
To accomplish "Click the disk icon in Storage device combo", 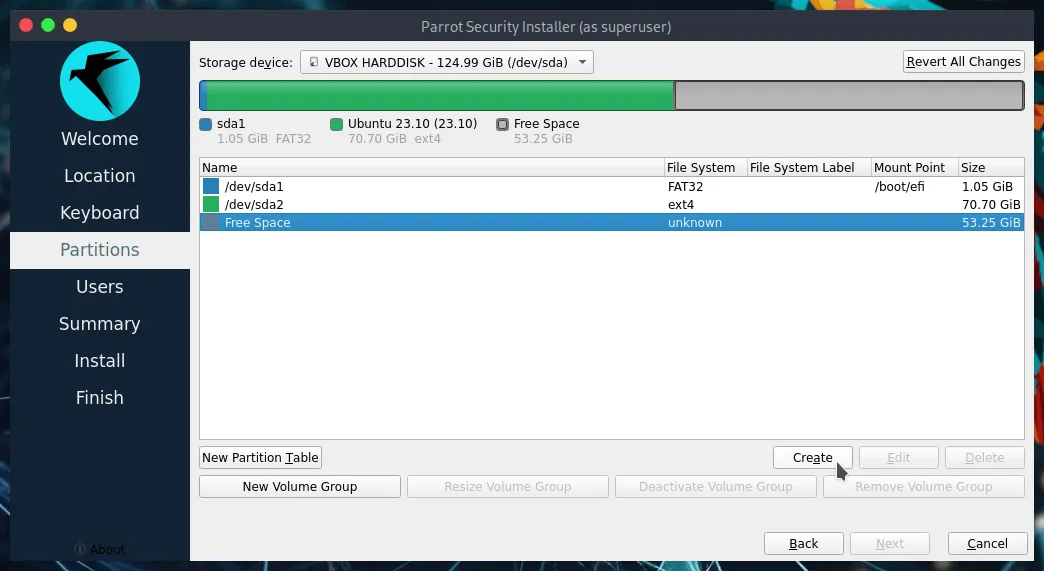I will (x=314, y=62).
